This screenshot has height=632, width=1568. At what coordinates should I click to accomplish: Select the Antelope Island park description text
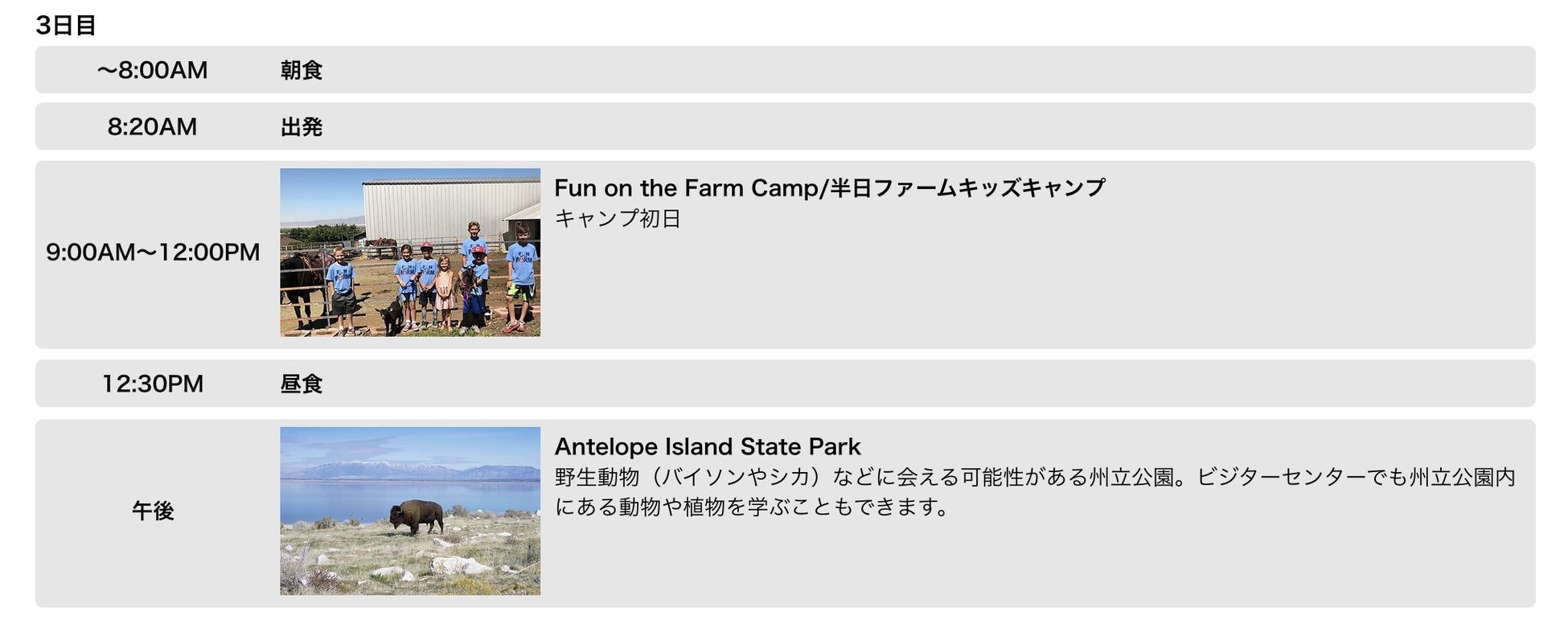[x=1034, y=492]
